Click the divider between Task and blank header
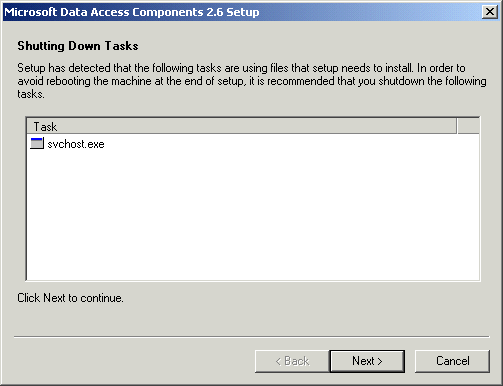Screen dimensions: 503x386 [x=457, y=127]
